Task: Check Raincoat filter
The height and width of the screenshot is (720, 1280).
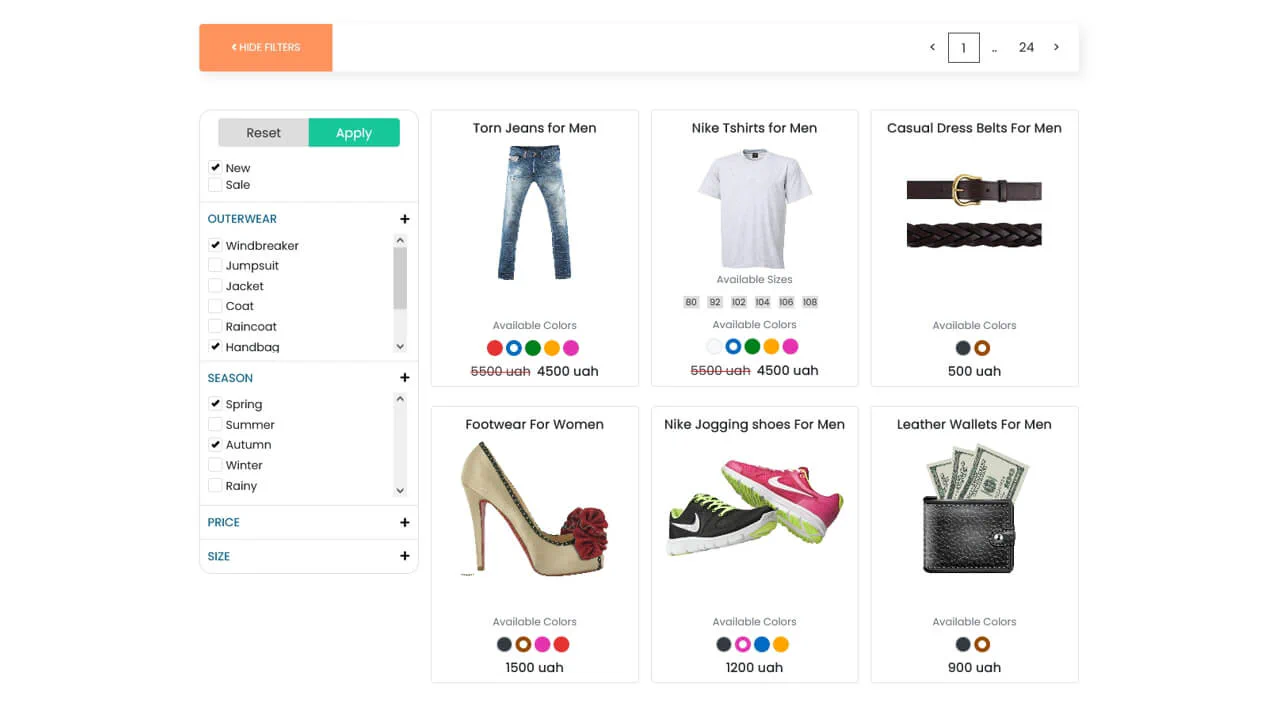Action: (x=215, y=326)
